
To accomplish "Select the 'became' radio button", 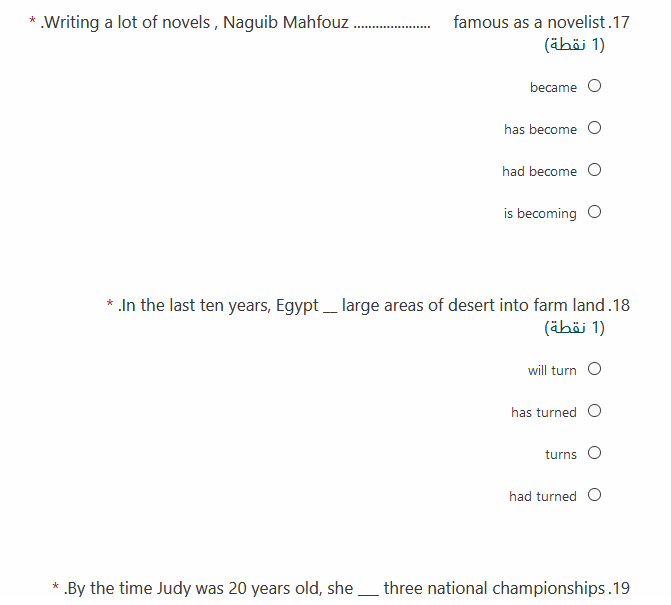I will tap(594, 86).
